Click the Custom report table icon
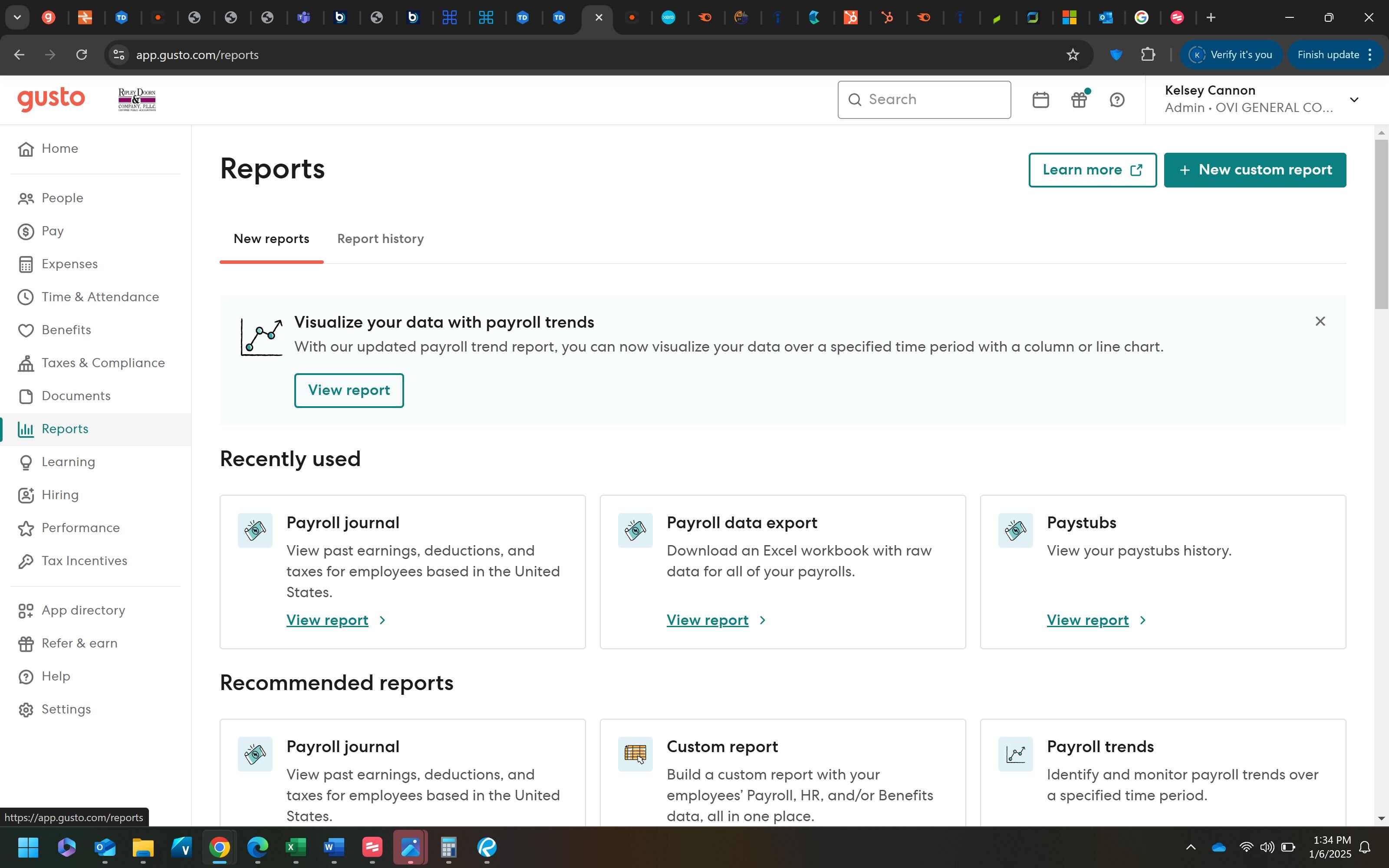Viewport: 1389px width, 868px height. tap(635, 754)
